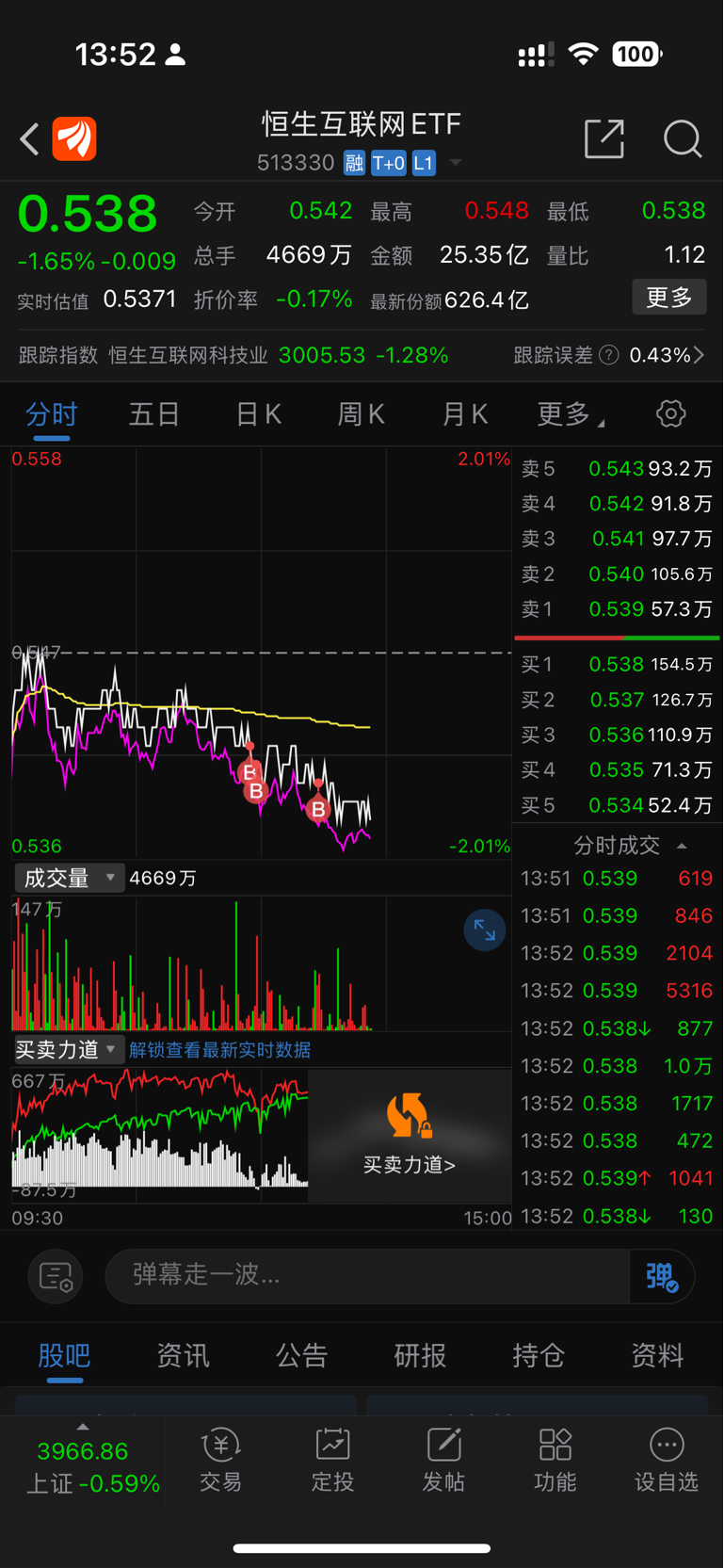Screen dimensions: 724x1568
Task: Tap the expand chart fullscreen icon
Action: pos(485,930)
